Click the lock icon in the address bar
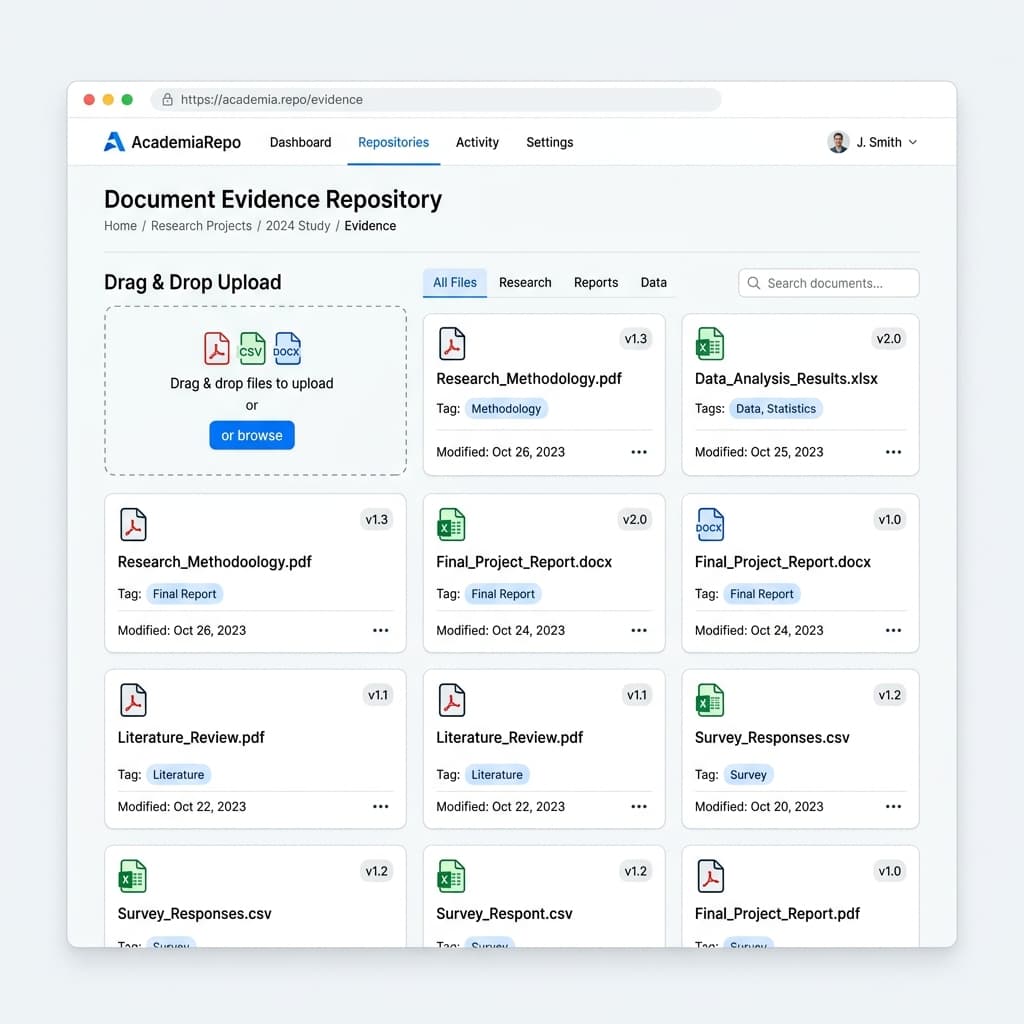This screenshot has width=1024, height=1024. pos(167,99)
